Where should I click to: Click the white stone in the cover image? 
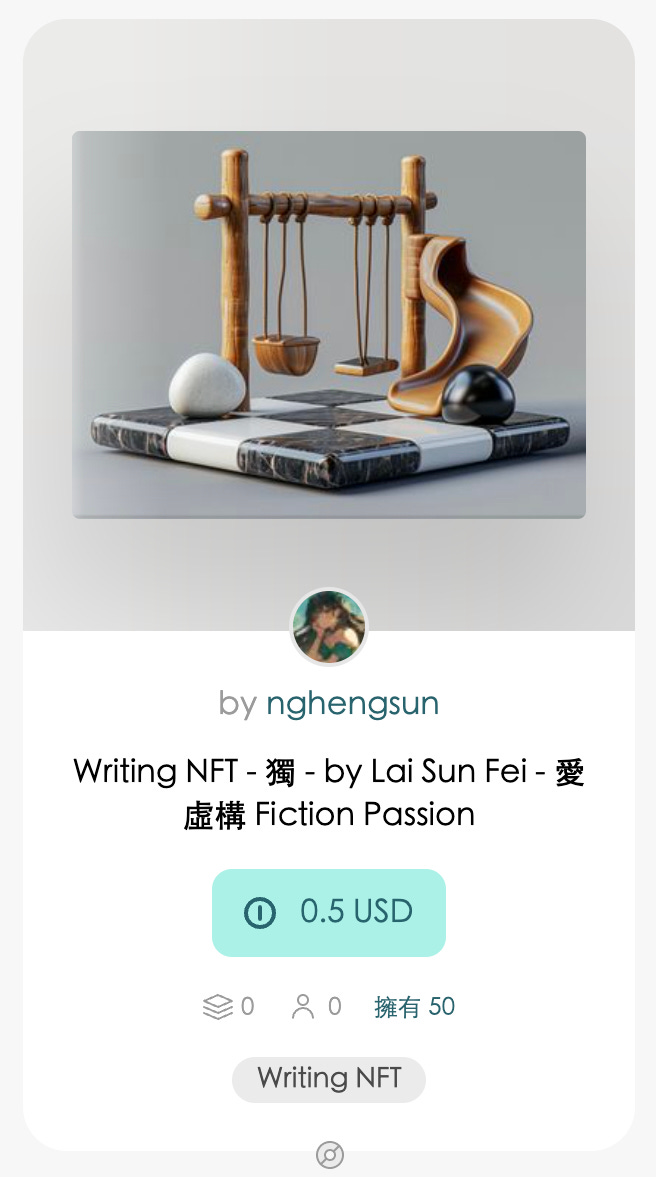pyautogui.click(x=207, y=385)
